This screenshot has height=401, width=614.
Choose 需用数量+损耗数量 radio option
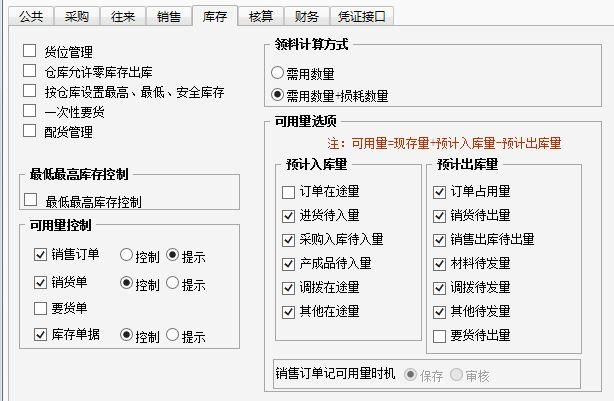point(277,94)
